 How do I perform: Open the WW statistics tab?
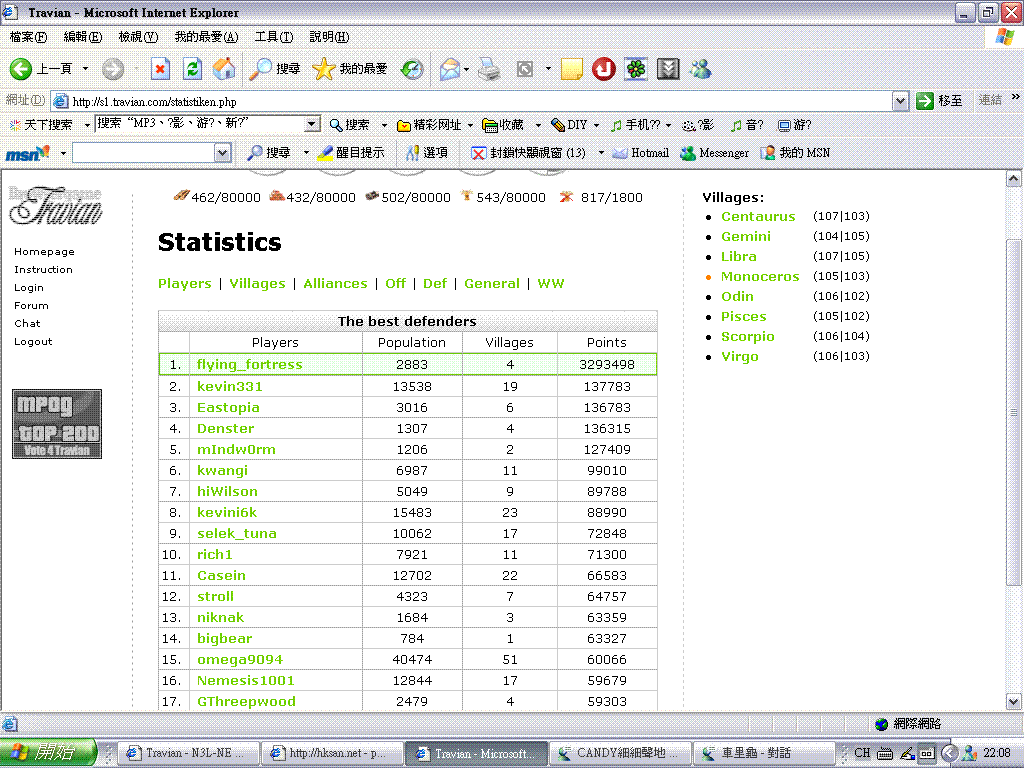click(x=551, y=283)
